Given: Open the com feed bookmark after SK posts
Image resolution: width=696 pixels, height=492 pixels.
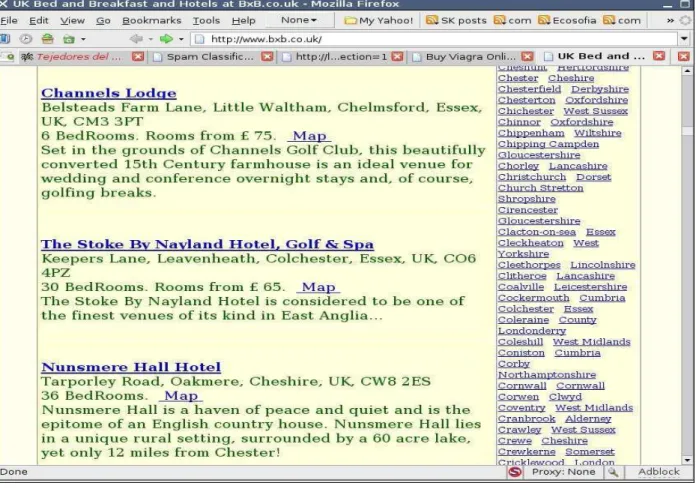Looking at the screenshot, I should pyautogui.click(x=513, y=20).
